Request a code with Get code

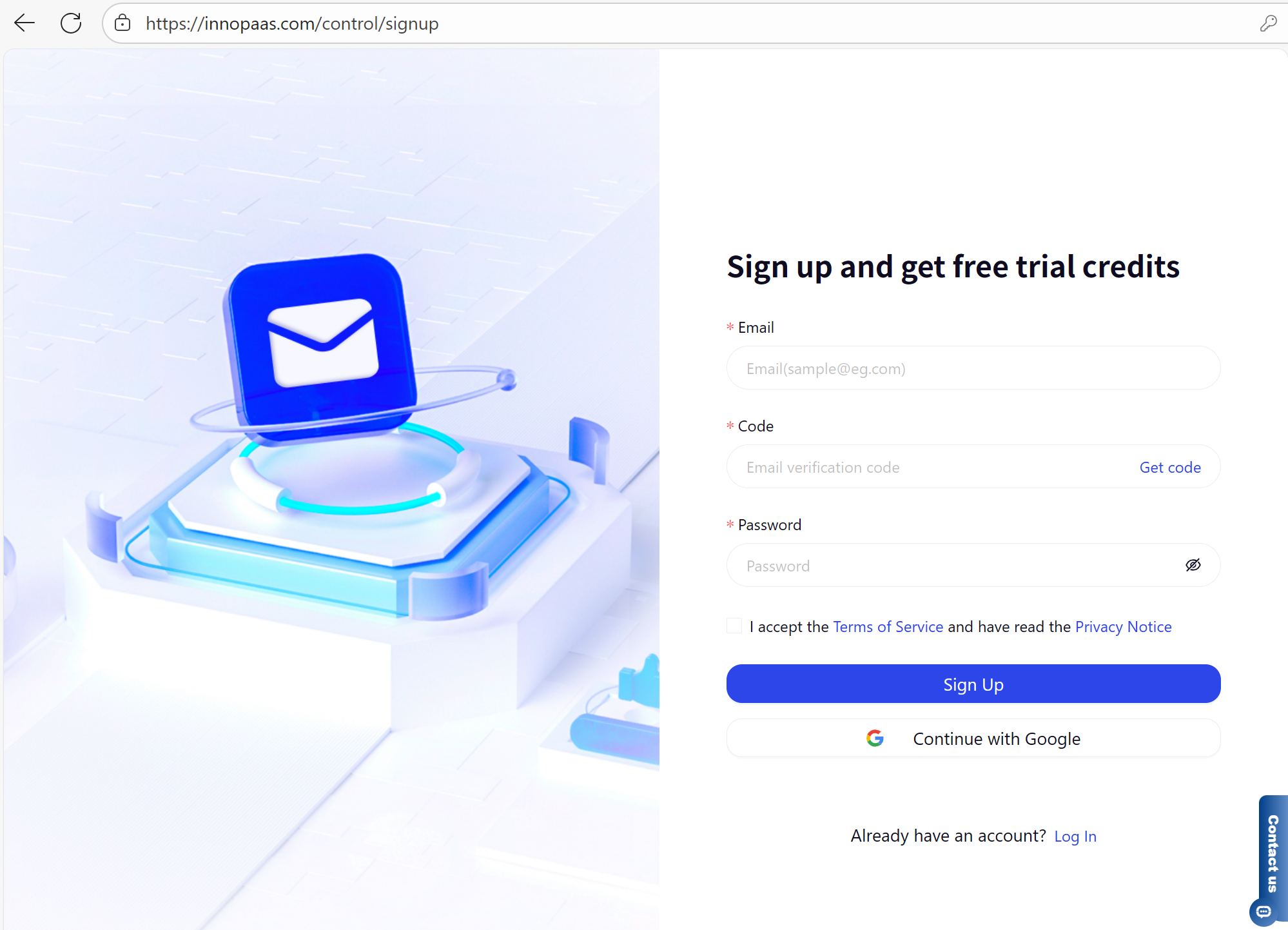1170,467
